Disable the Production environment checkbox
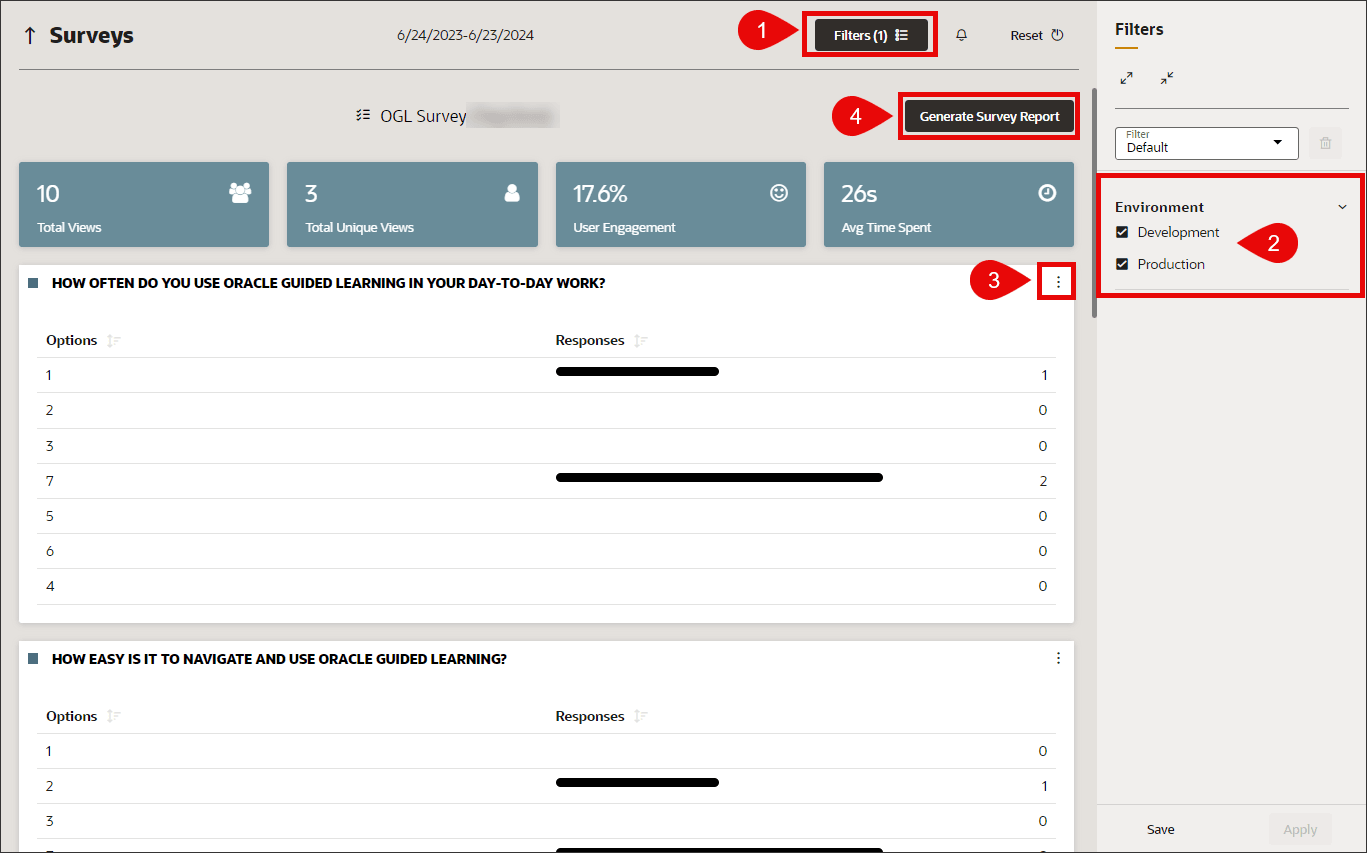 click(x=1122, y=263)
